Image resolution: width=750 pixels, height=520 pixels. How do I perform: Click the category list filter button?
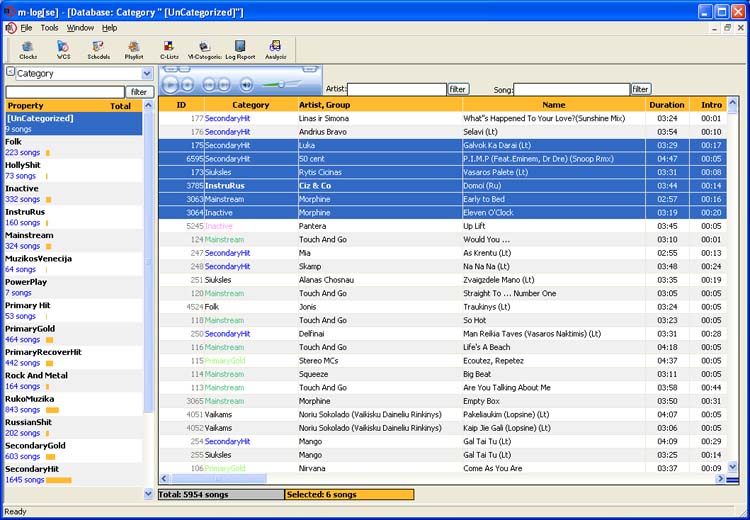pos(139,92)
